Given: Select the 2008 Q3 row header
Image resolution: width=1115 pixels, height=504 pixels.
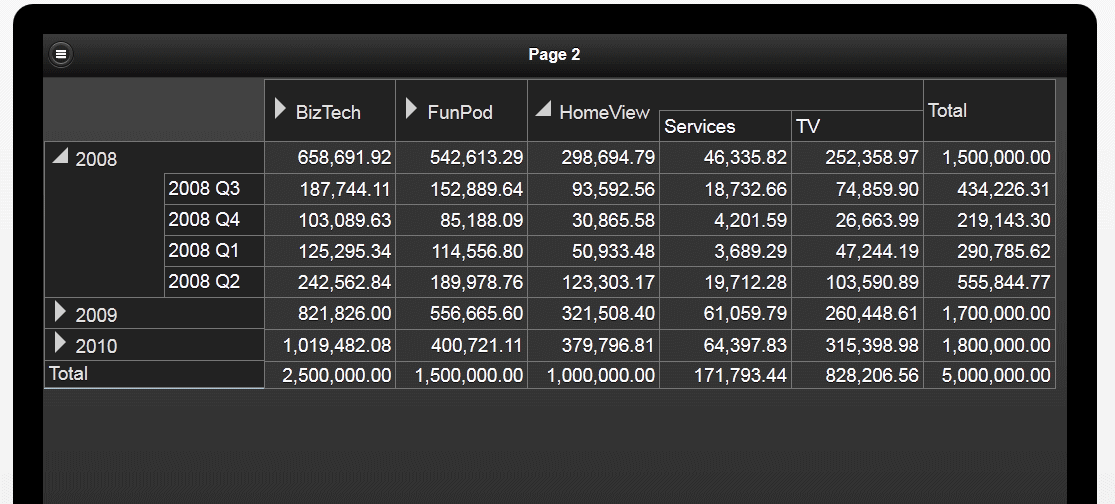Looking at the screenshot, I should 214,189.
